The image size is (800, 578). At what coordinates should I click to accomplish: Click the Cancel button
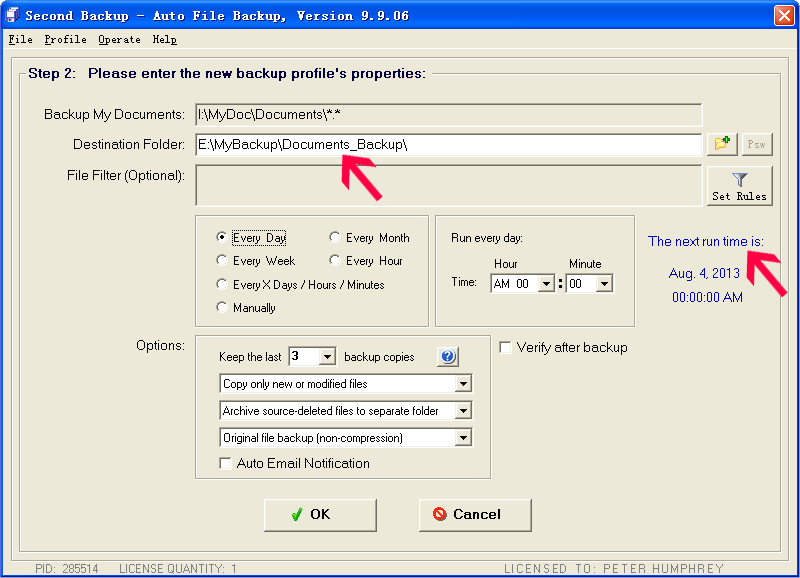click(476, 515)
